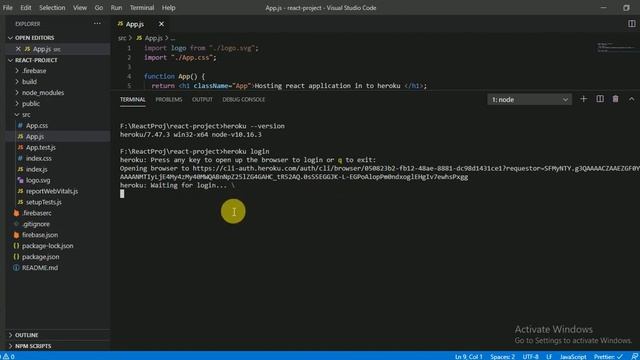
Task: Open the View menu
Action: pos(80,8)
